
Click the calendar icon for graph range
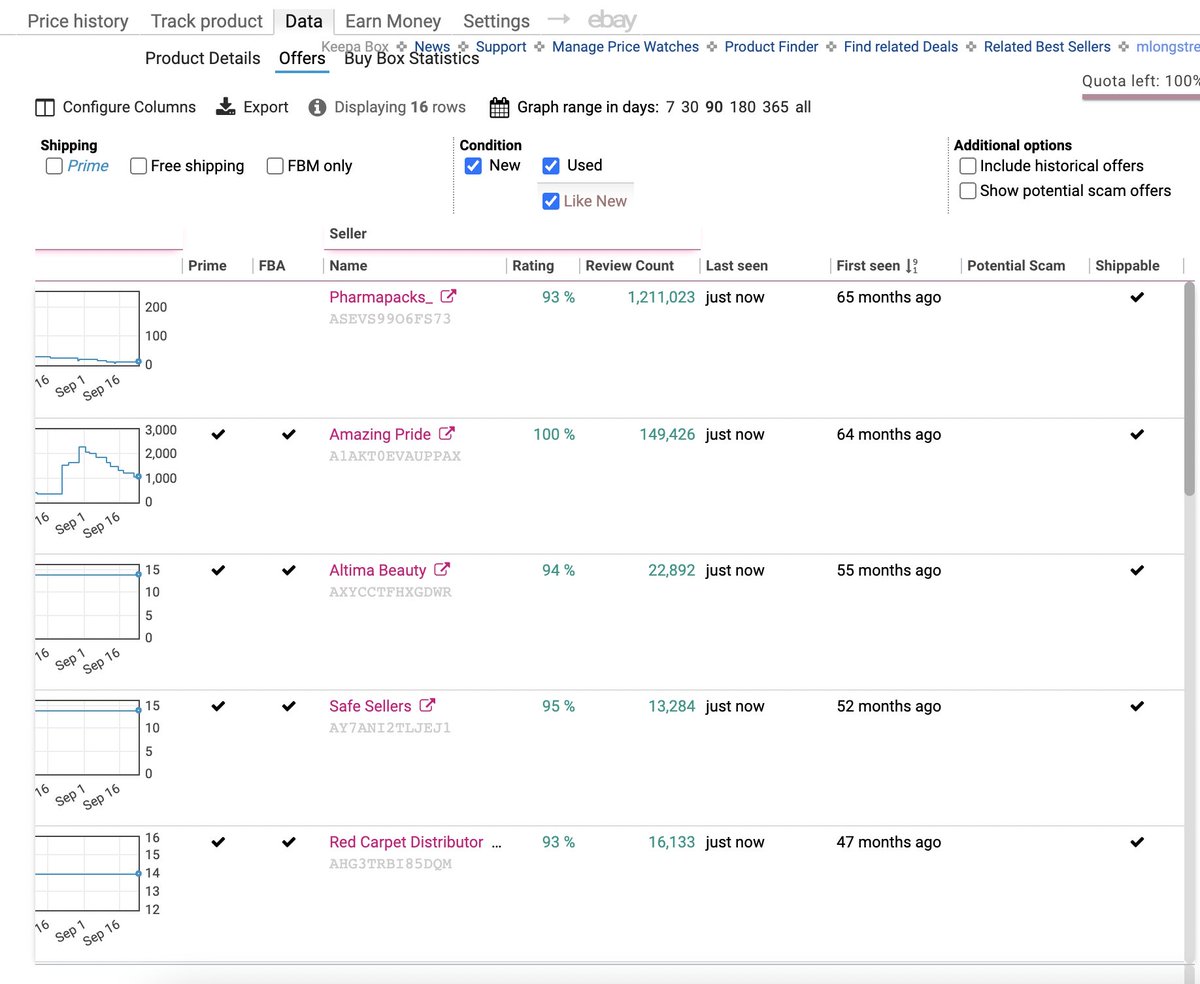click(499, 107)
